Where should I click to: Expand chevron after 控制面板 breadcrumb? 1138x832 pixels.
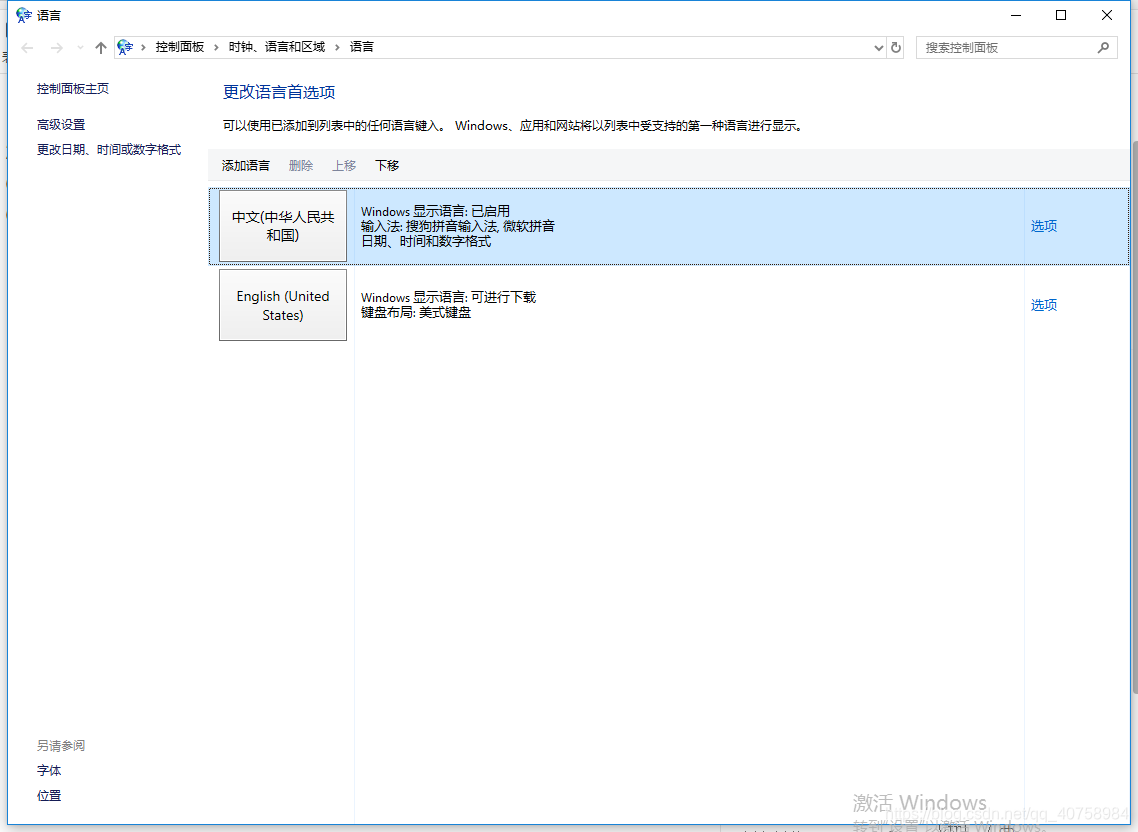pos(216,47)
